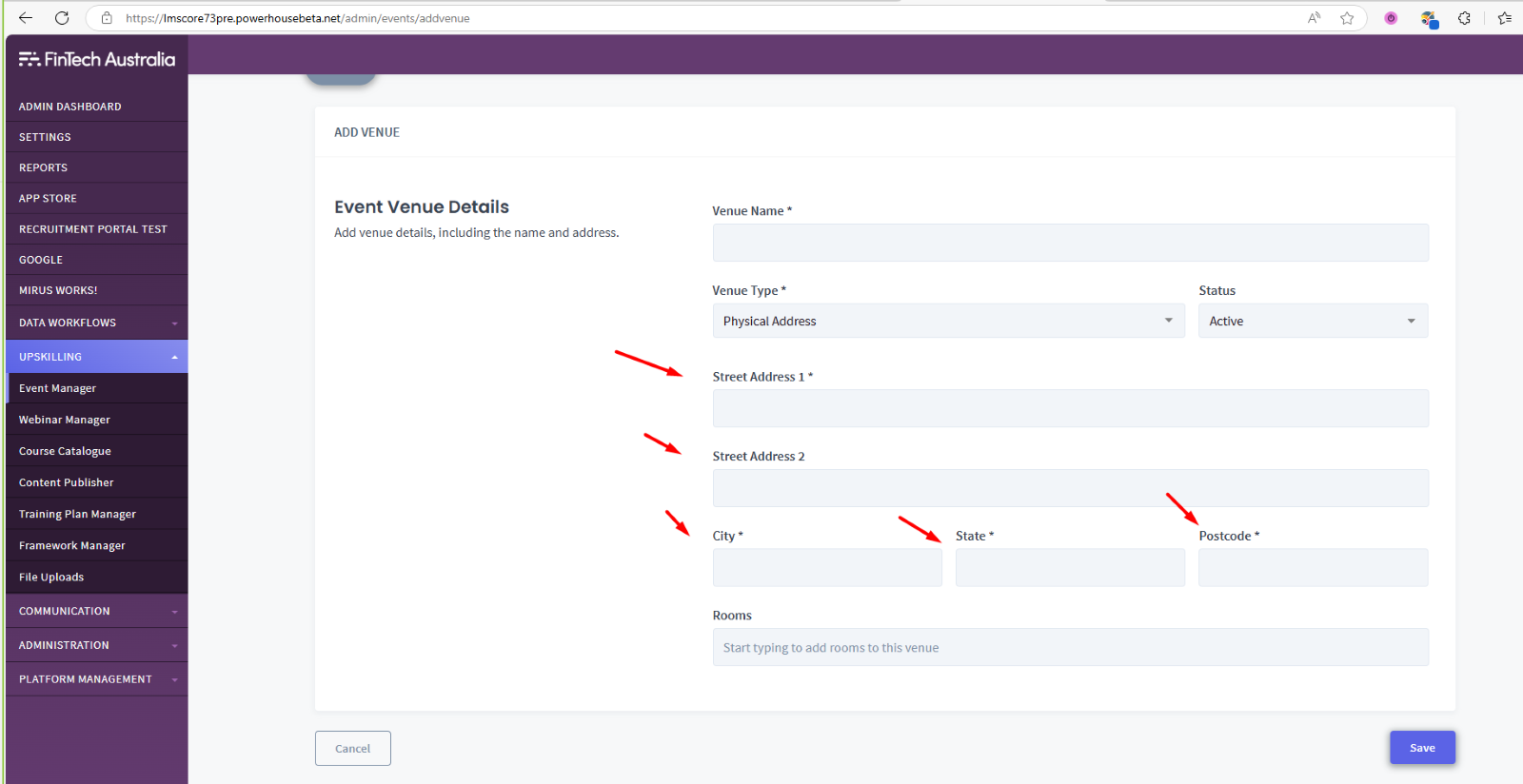1523x784 pixels.
Task: Open Admin Dashboard in sidebar
Action: click(x=96, y=107)
